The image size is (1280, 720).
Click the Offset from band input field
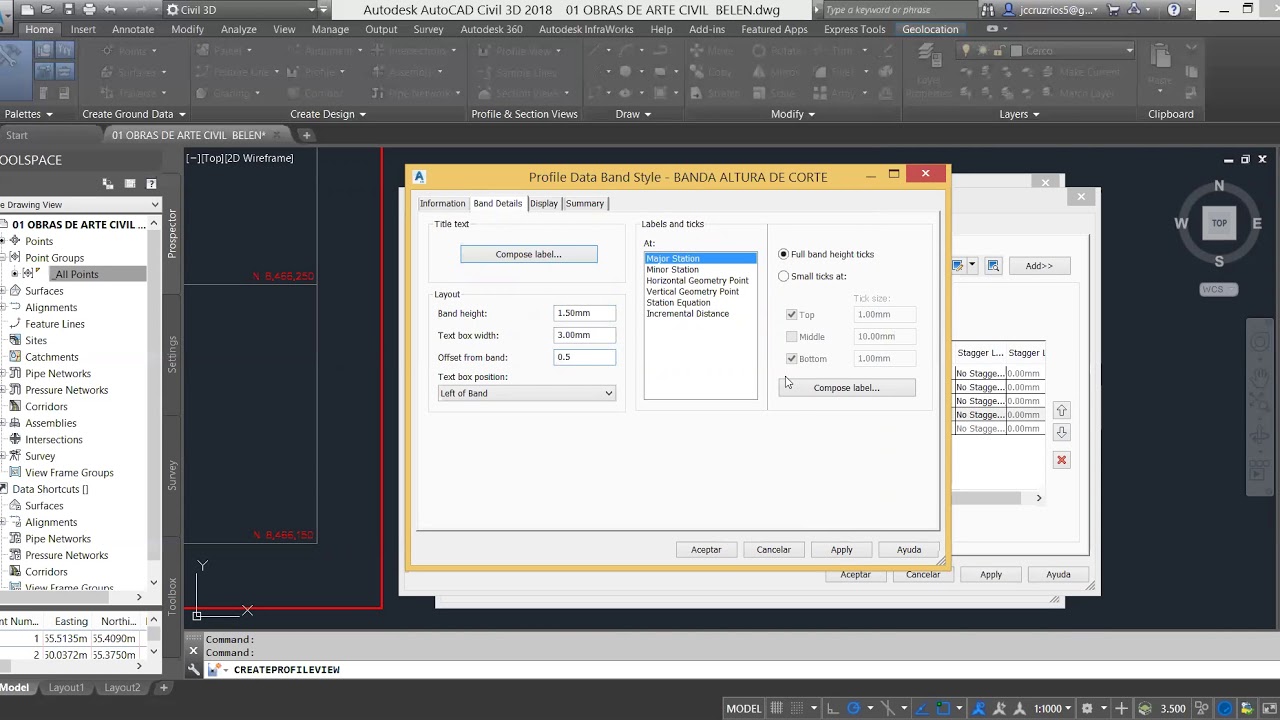pyautogui.click(x=585, y=357)
